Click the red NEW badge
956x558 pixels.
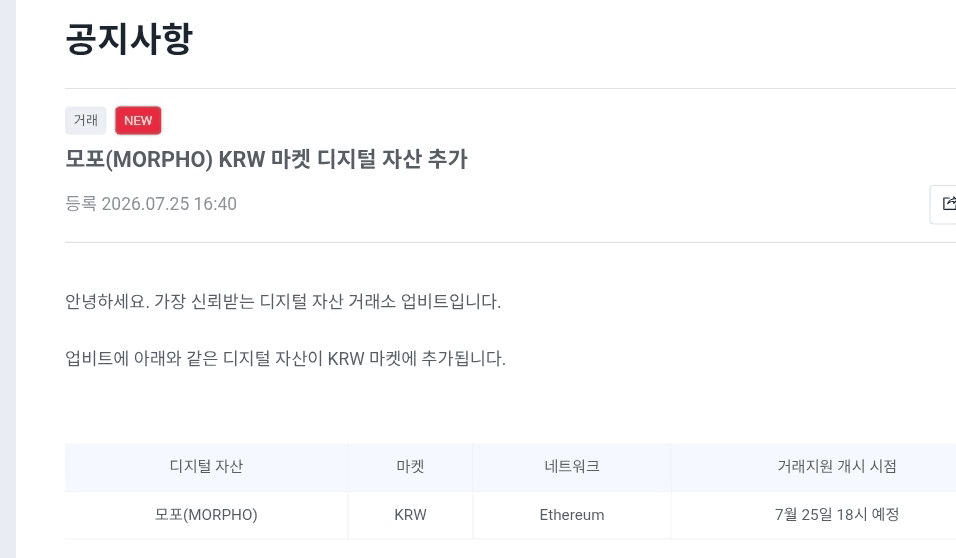point(138,121)
